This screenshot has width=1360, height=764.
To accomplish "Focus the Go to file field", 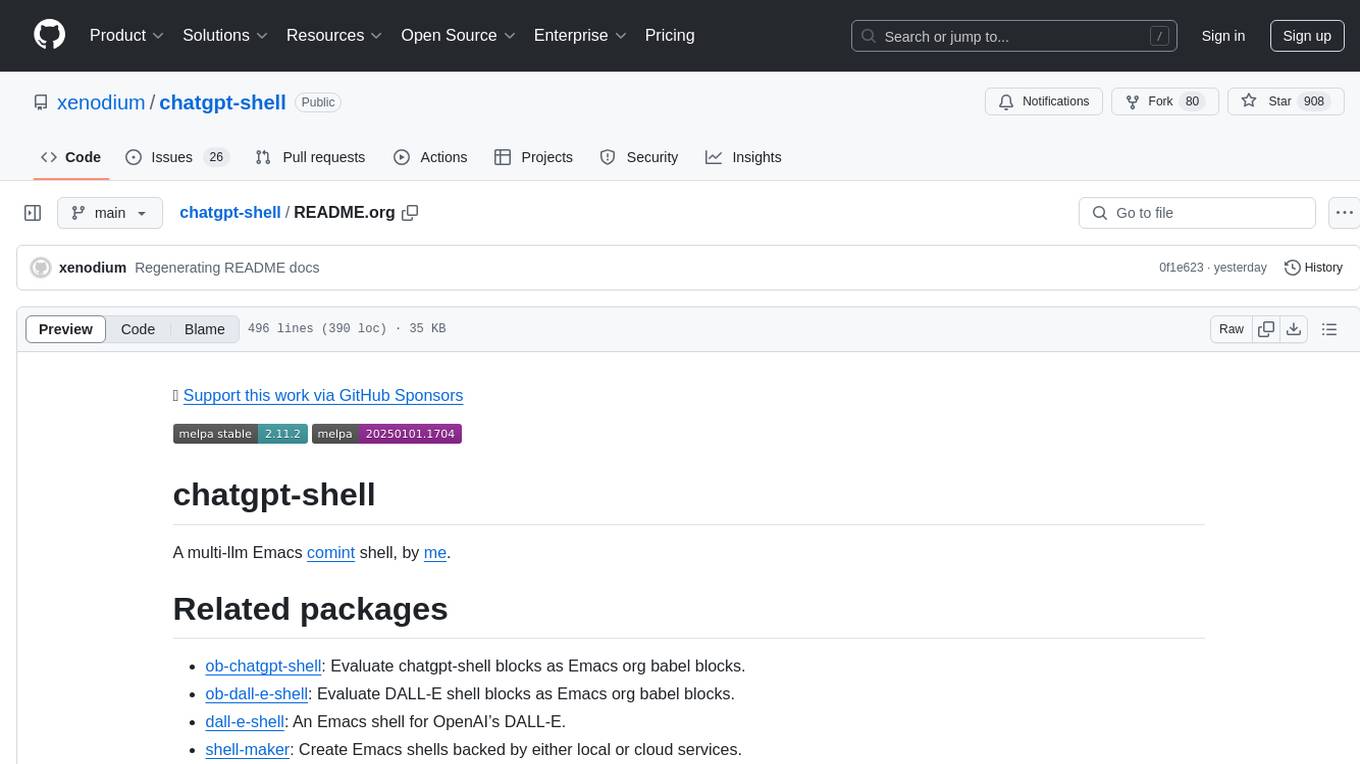I will [x=1197, y=213].
